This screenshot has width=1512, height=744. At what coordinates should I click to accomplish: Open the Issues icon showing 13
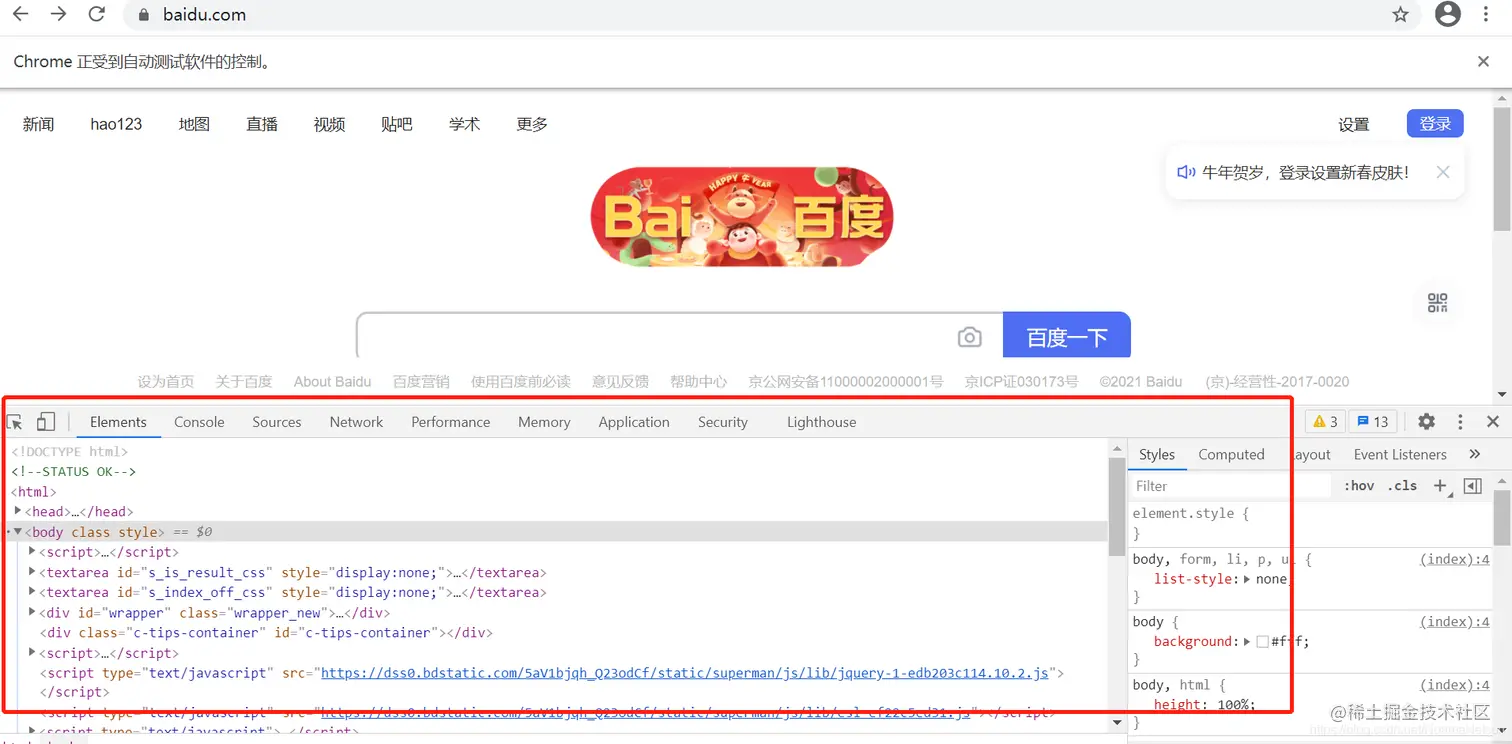click(1372, 421)
